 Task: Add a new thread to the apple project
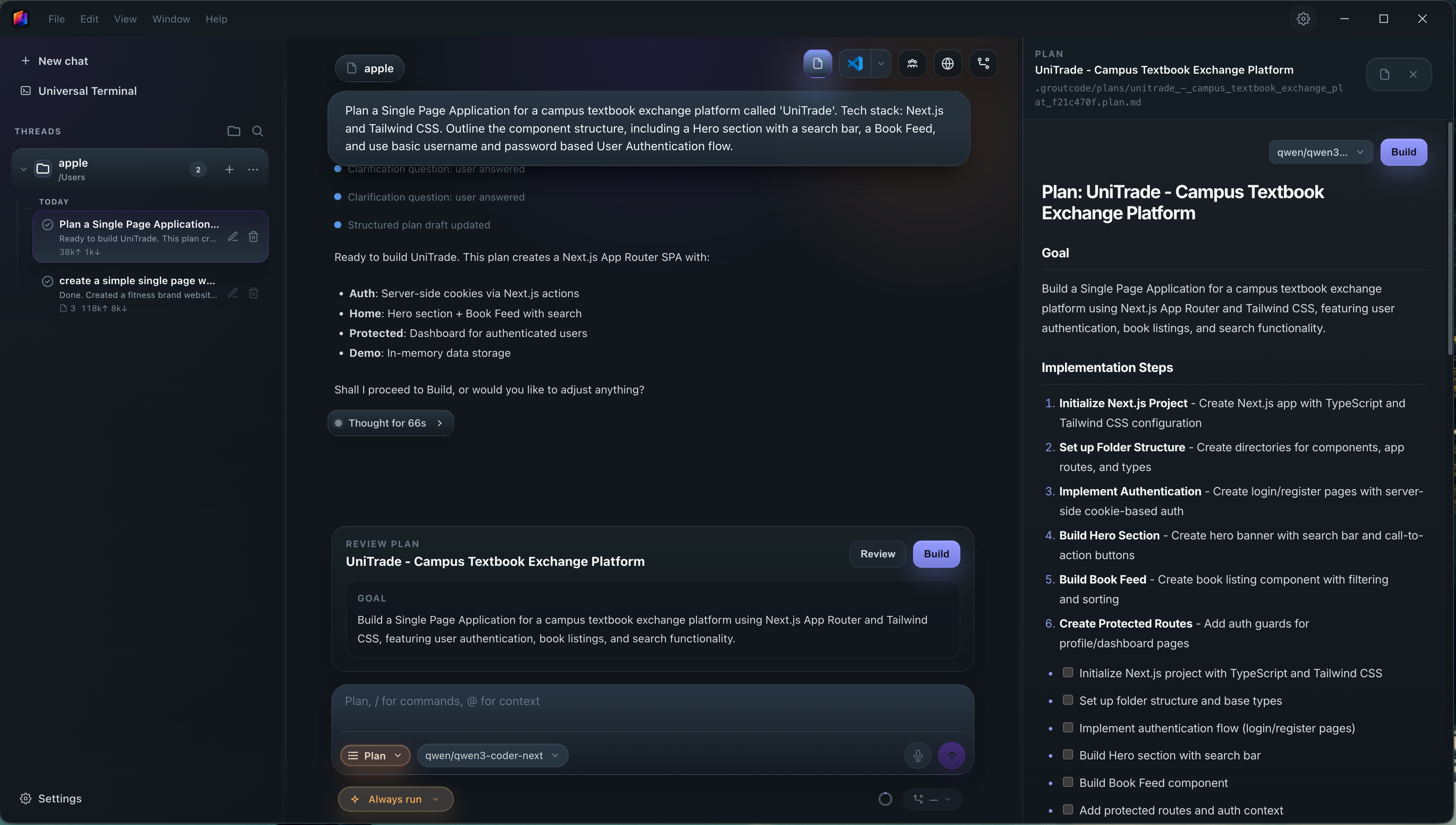pyautogui.click(x=230, y=170)
